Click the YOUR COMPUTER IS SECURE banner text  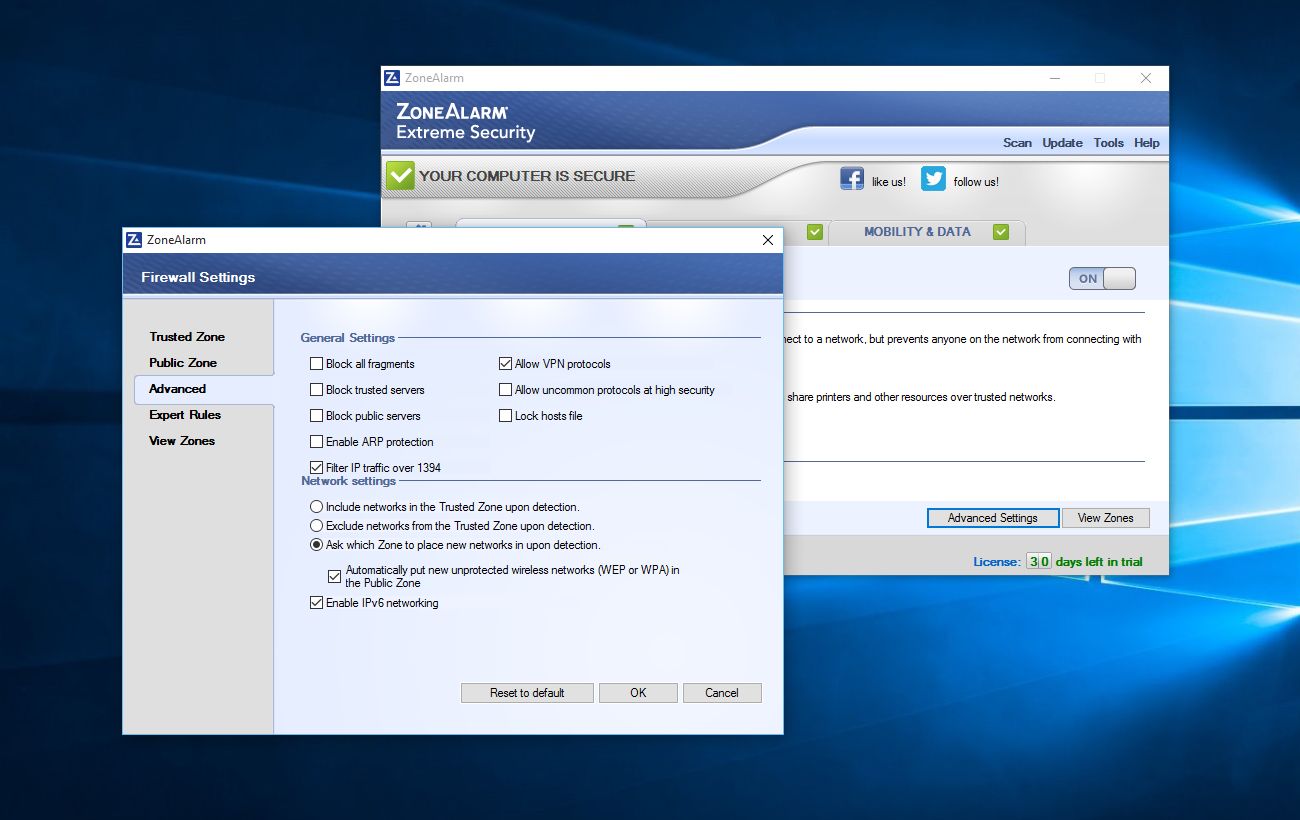(x=527, y=176)
